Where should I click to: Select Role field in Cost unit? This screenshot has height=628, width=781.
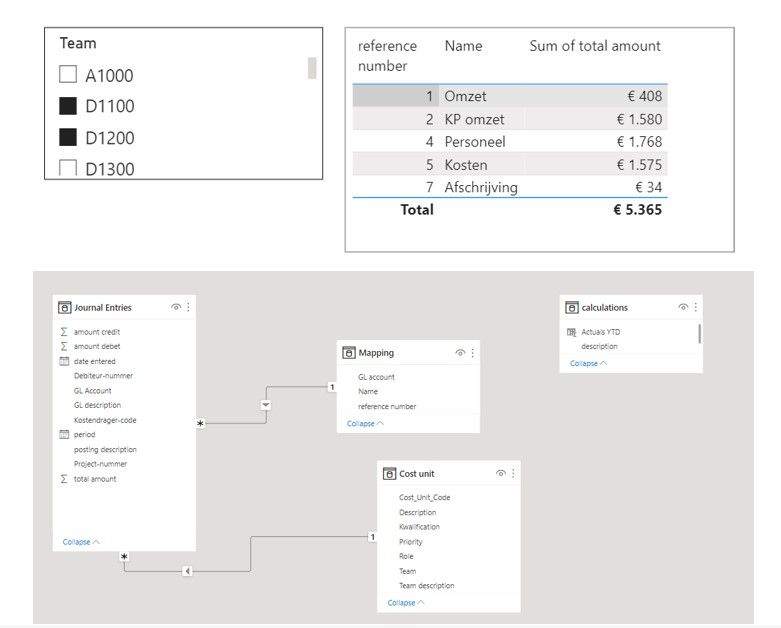pyautogui.click(x=406, y=556)
